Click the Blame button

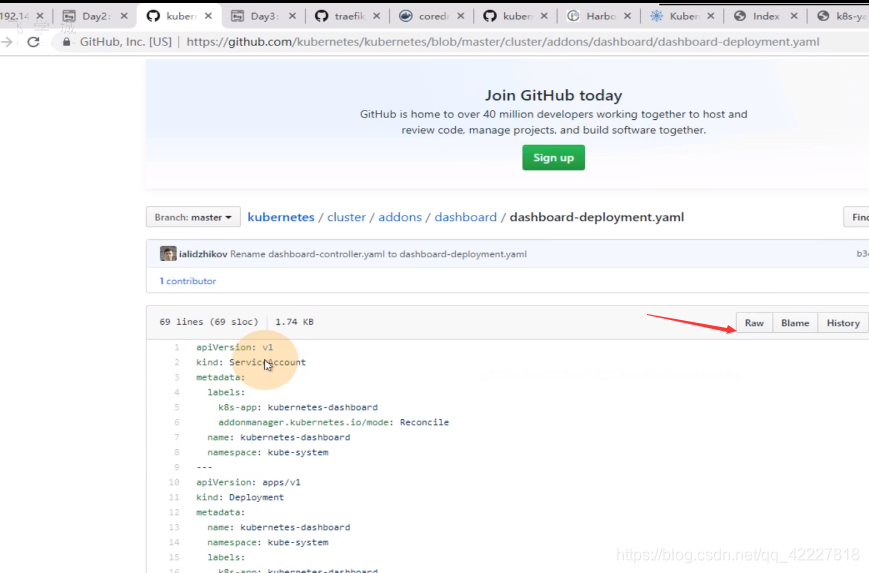pos(795,323)
